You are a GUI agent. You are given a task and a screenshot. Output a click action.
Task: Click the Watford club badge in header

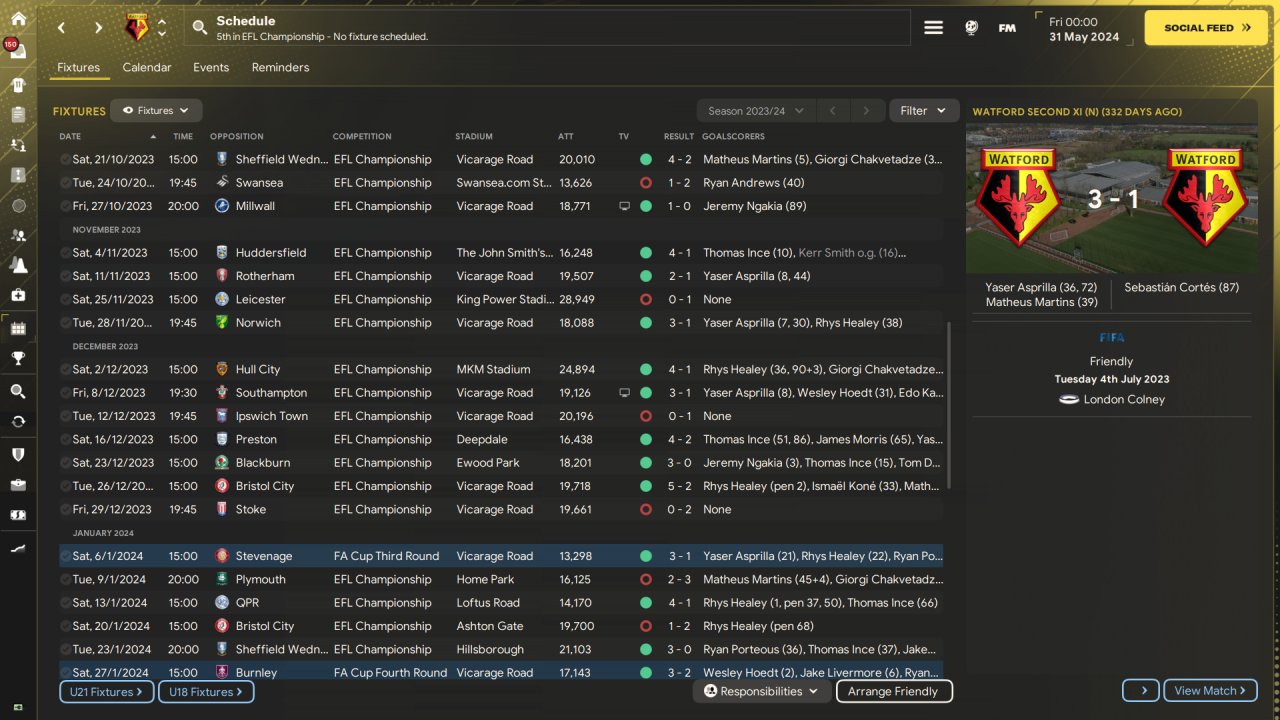click(x=136, y=28)
